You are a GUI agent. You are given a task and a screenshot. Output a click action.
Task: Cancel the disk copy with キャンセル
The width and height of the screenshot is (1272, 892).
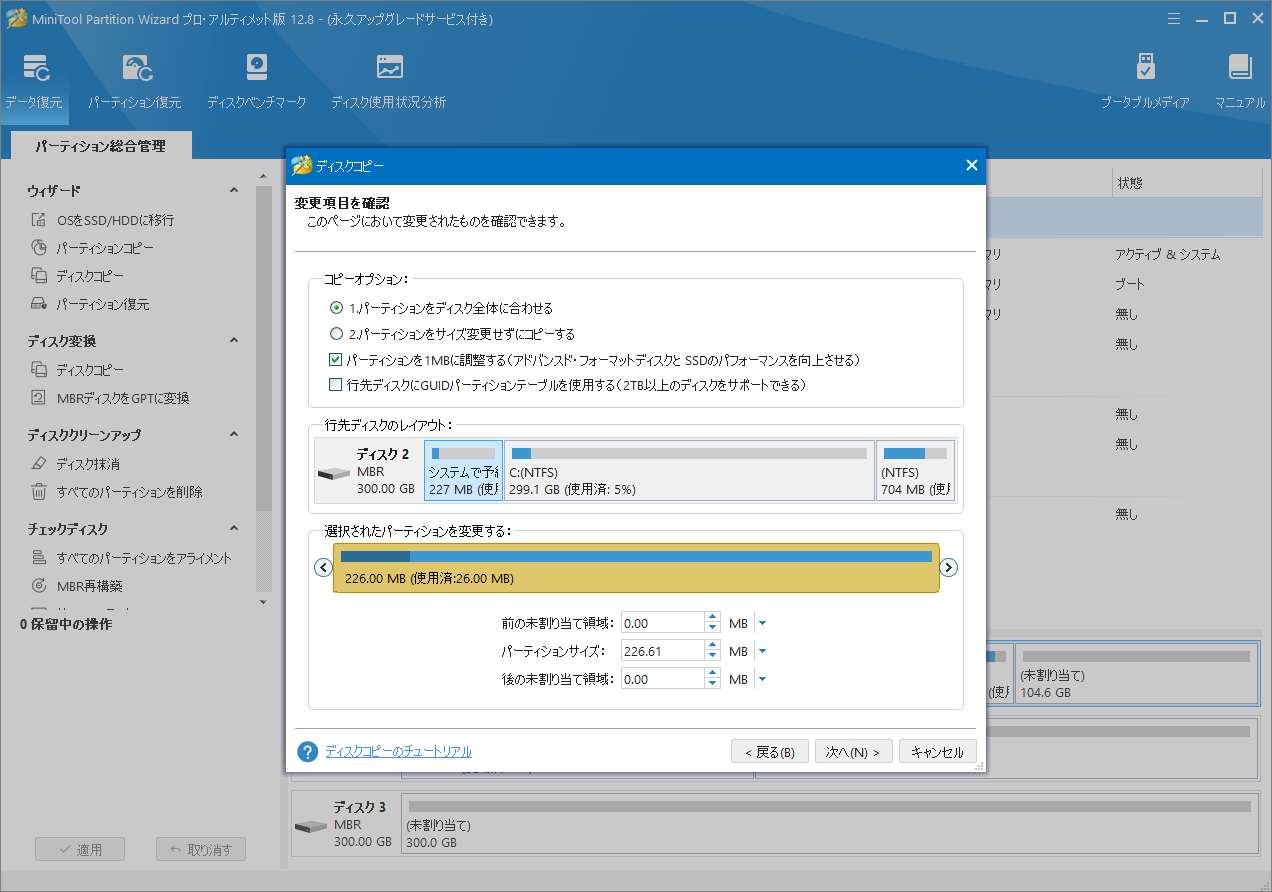[938, 752]
